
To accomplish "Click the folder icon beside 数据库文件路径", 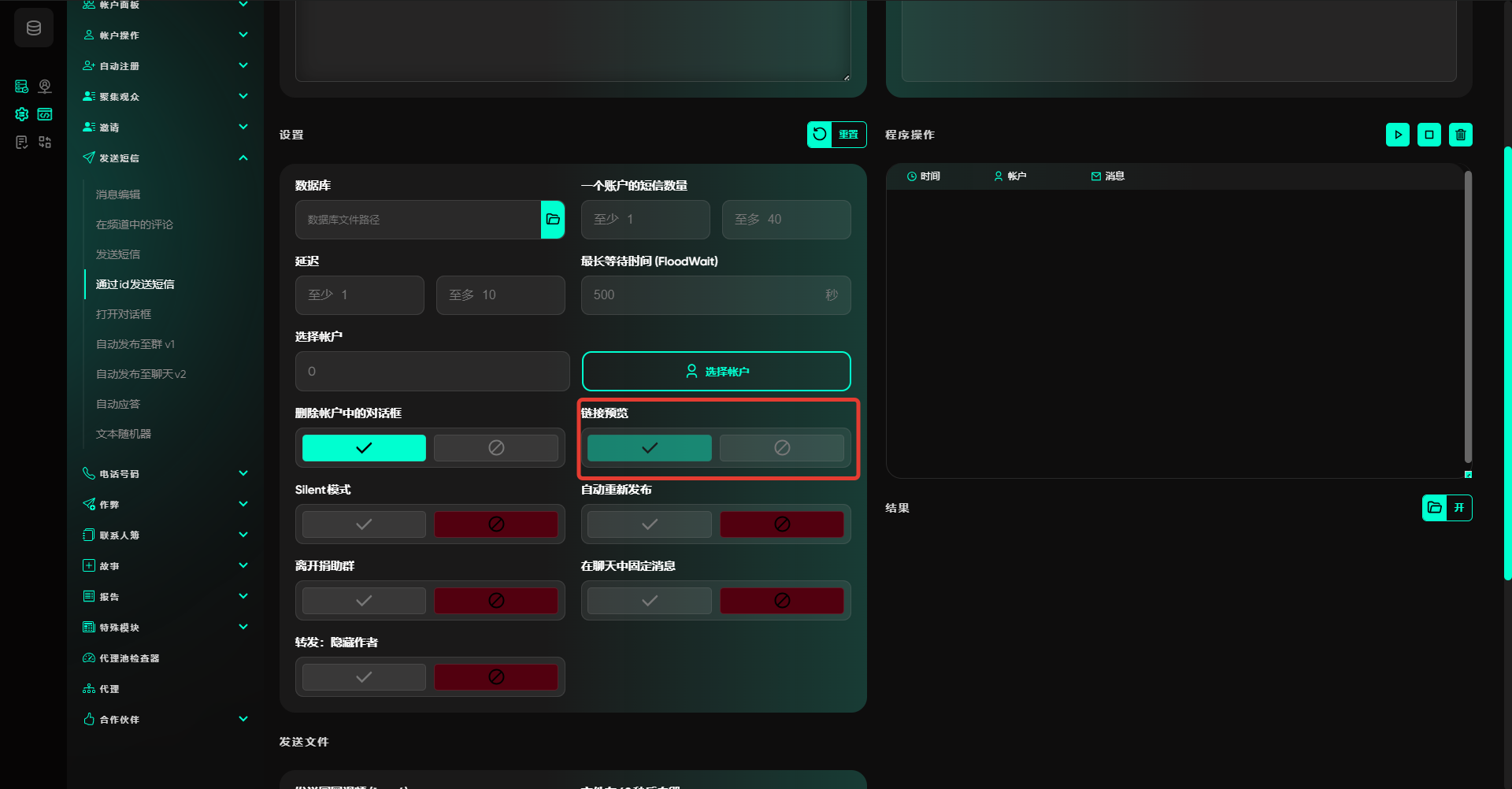I will pyautogui.click(x=553, y=220).
